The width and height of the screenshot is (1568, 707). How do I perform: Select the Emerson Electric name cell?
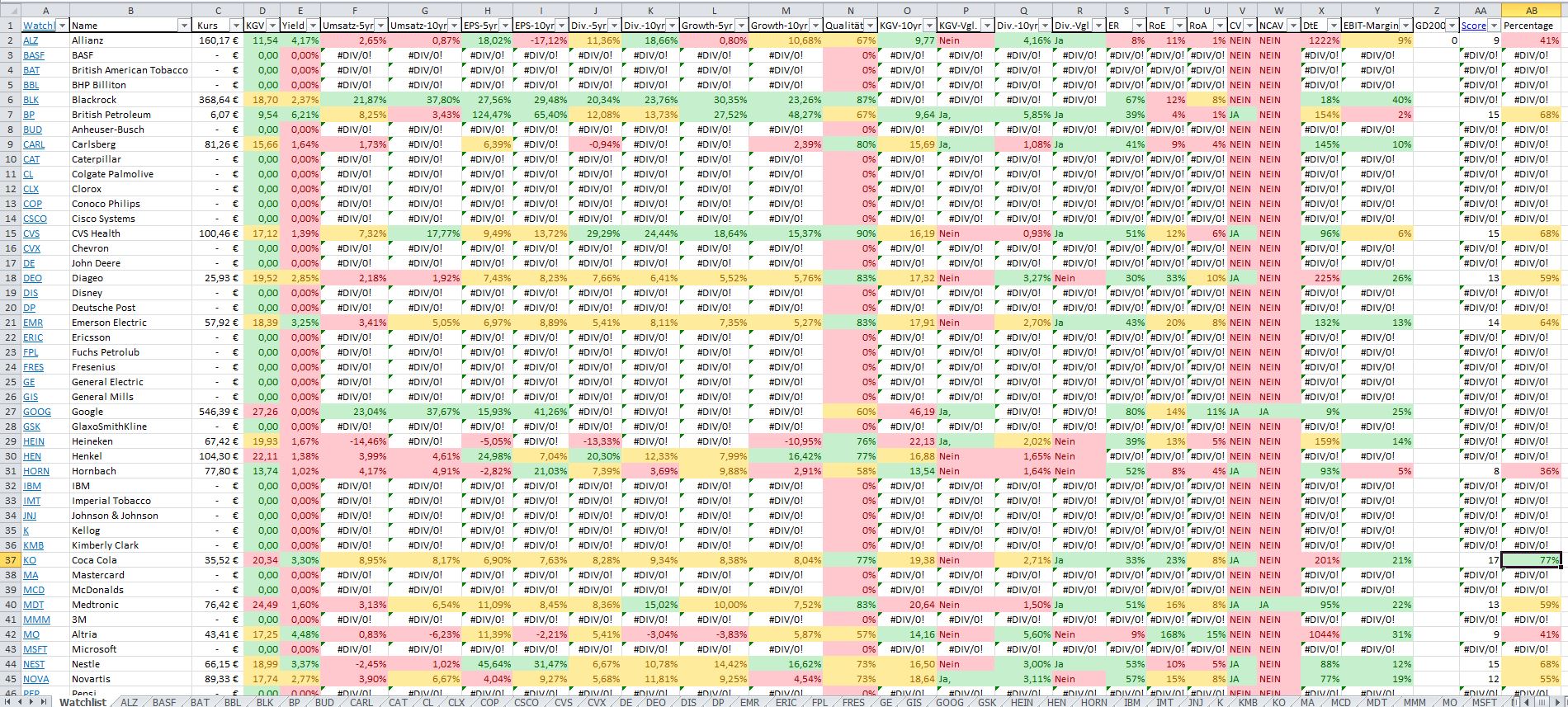(x=130, y=323)
